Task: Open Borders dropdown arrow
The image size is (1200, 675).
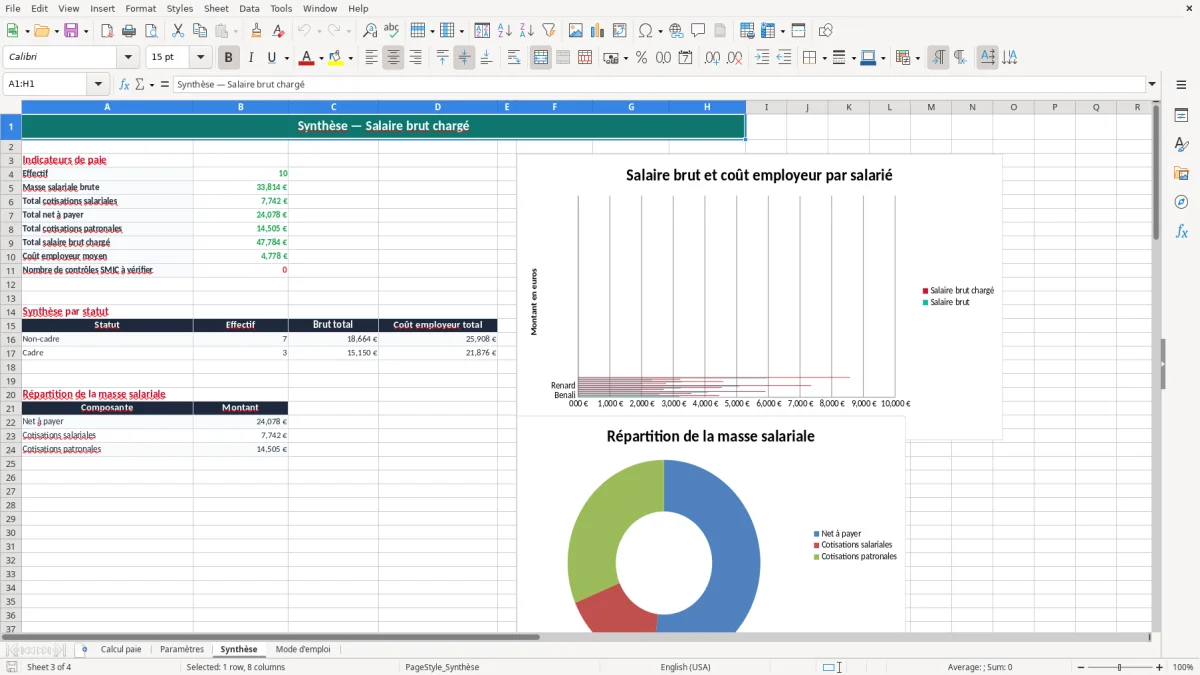Action: click(823, 58)
